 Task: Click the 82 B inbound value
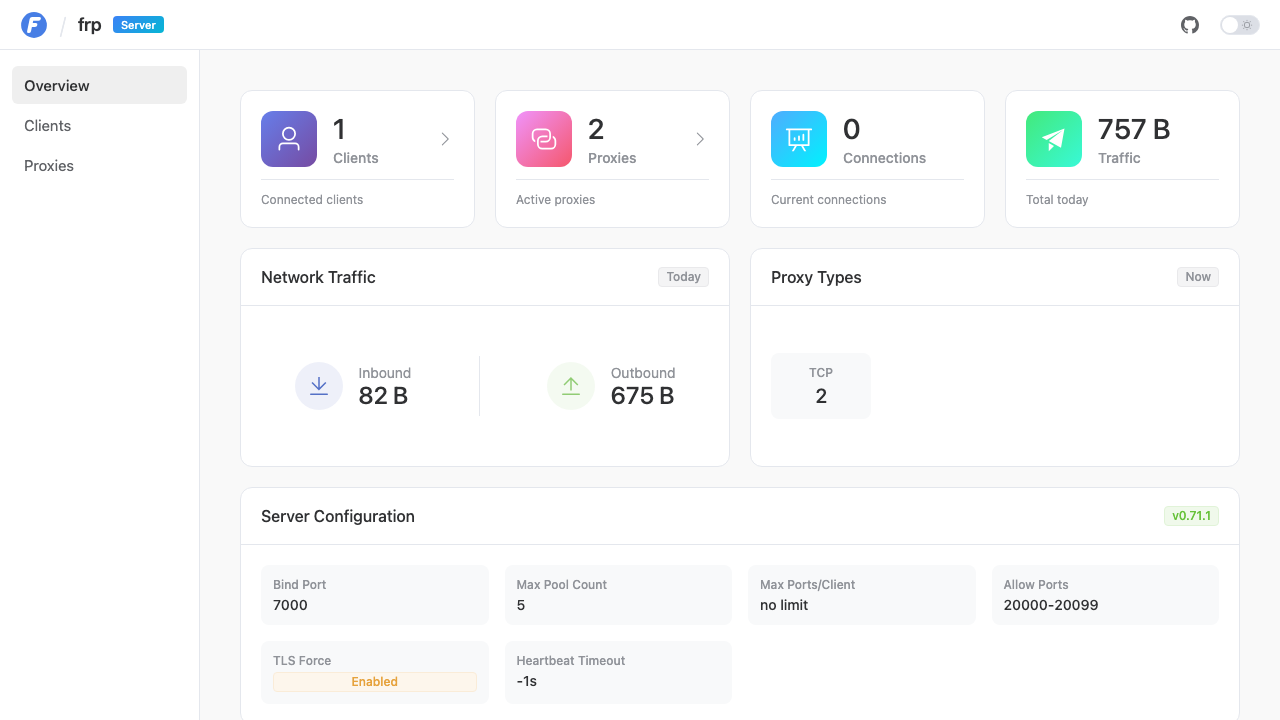coord(383,396)
